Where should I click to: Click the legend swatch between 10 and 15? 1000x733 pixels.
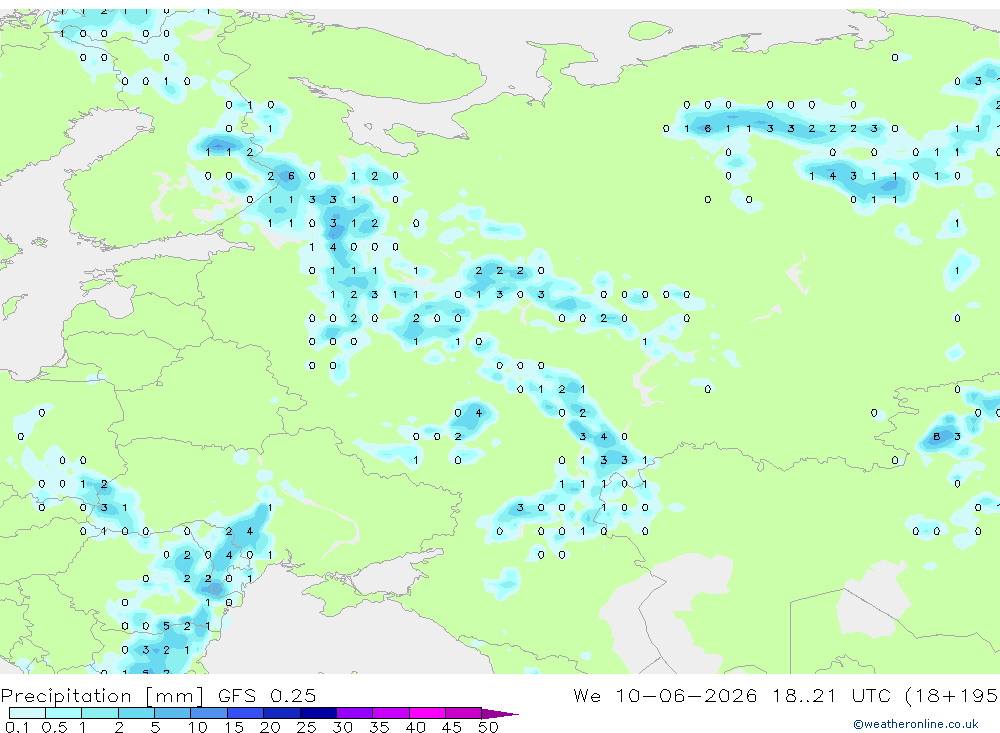point(209,713)
